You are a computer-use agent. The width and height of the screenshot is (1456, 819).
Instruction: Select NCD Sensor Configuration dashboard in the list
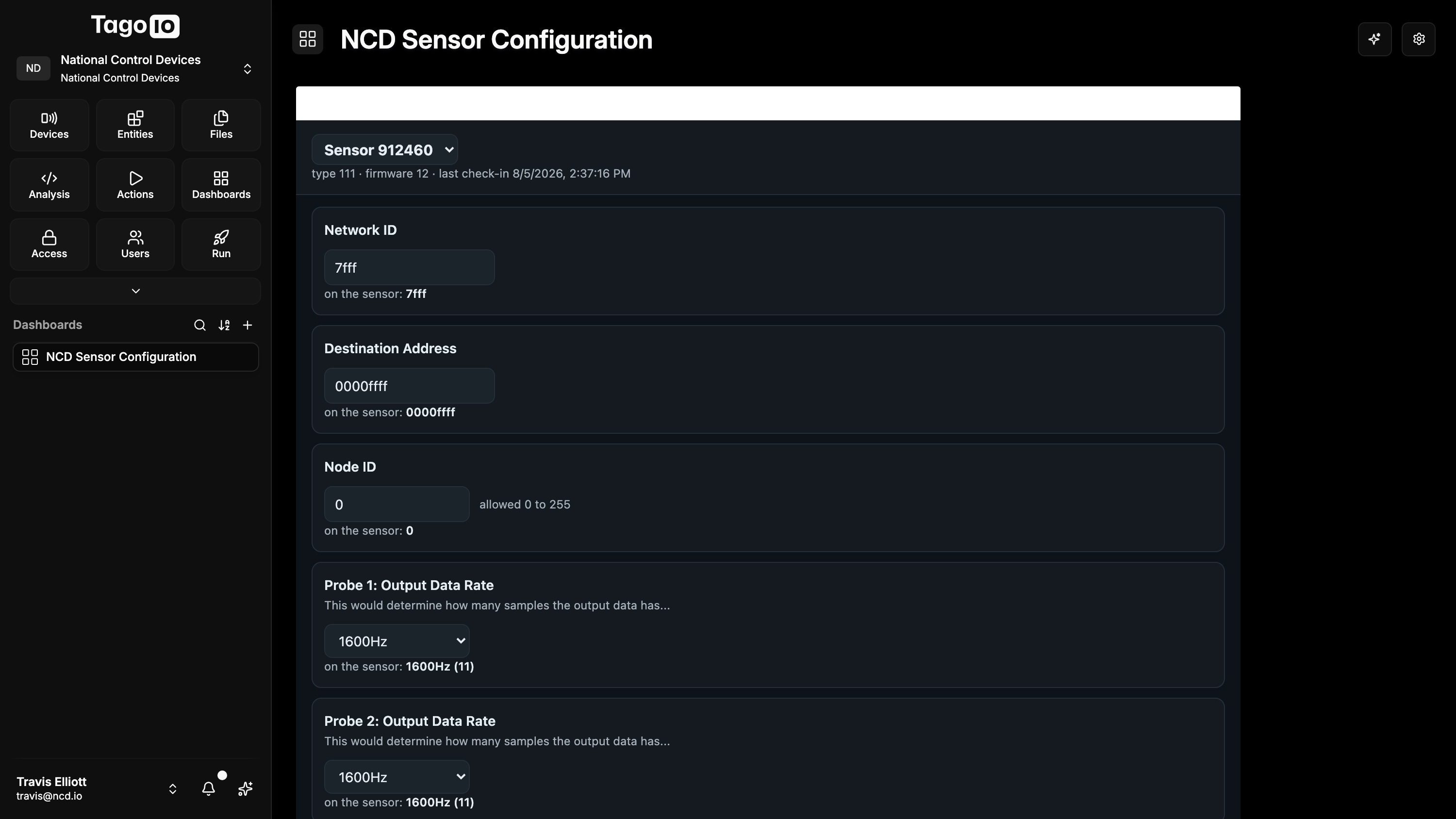136,357
